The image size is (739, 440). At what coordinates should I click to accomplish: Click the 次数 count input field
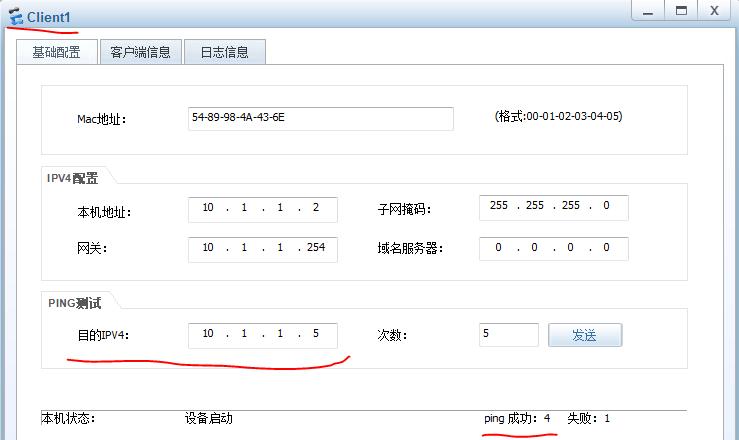(x=509, y=334)
